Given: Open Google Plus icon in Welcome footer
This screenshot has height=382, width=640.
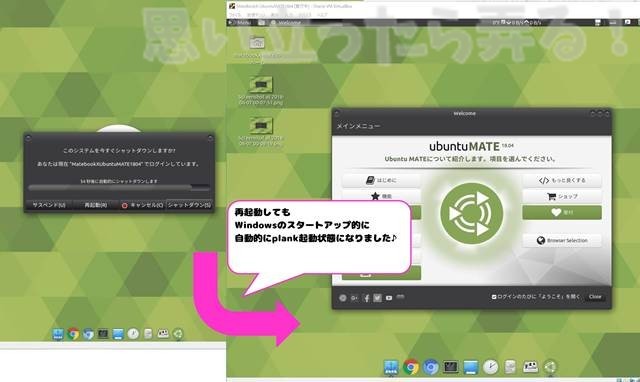Looking at the screenshot, I should click(354, 298).
